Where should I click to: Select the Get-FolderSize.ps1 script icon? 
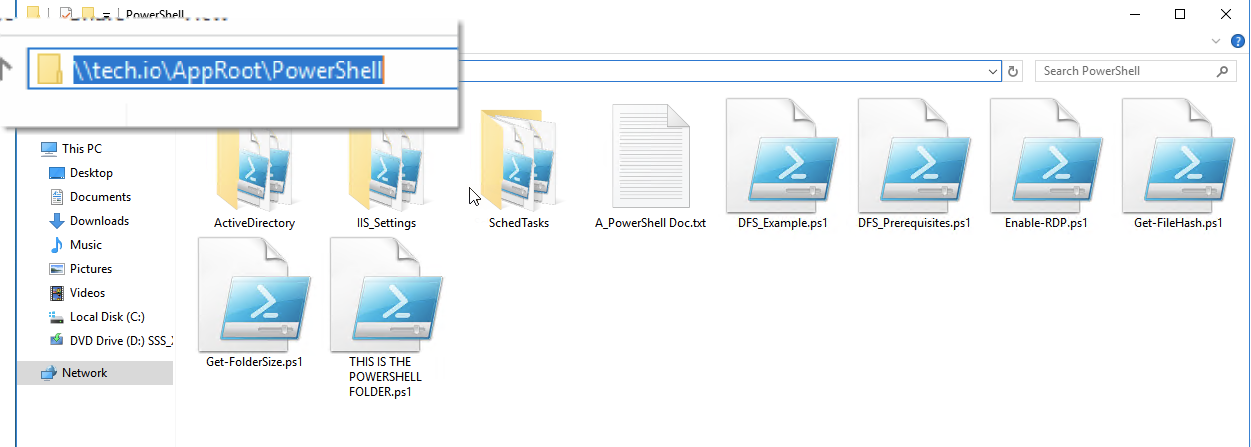(x=254, y=295)
